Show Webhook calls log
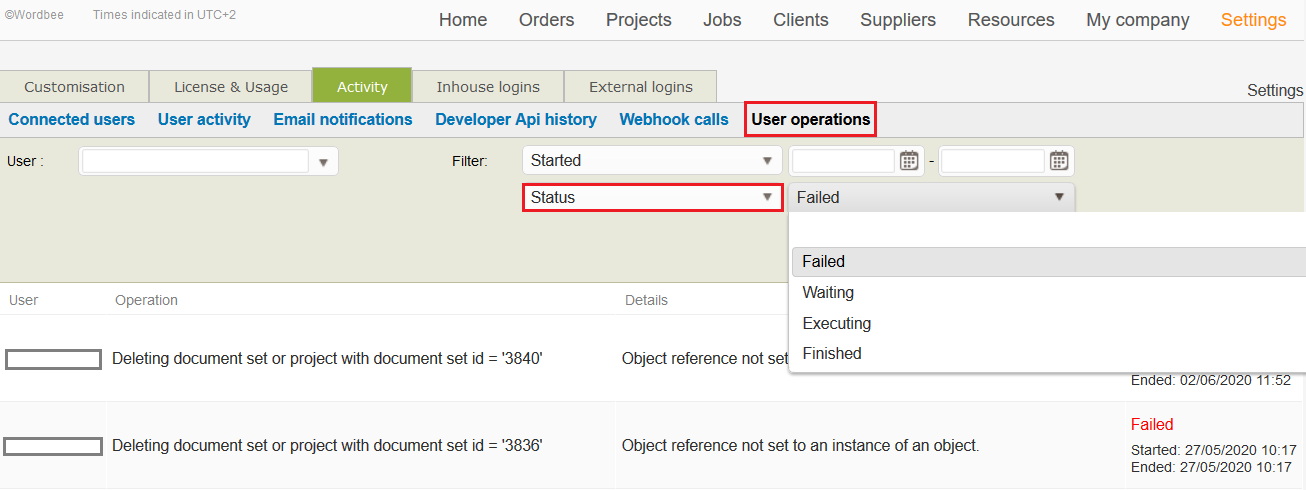 pos(674,120)
